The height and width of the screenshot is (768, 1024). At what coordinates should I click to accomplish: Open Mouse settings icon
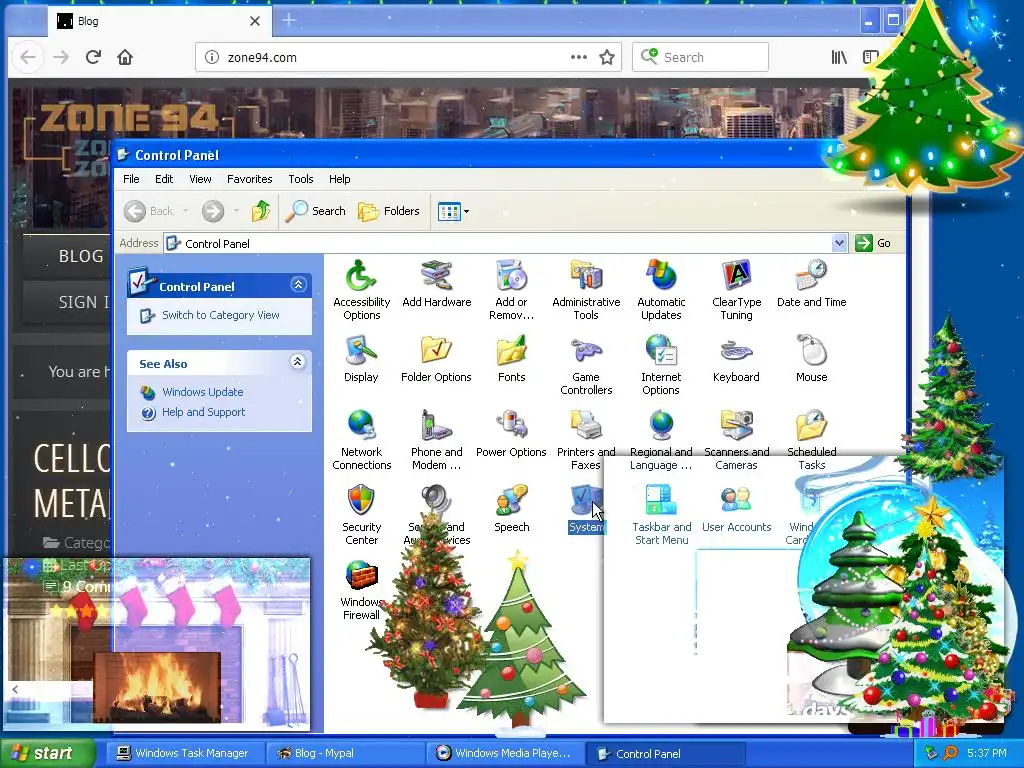[x=811, y=359]
